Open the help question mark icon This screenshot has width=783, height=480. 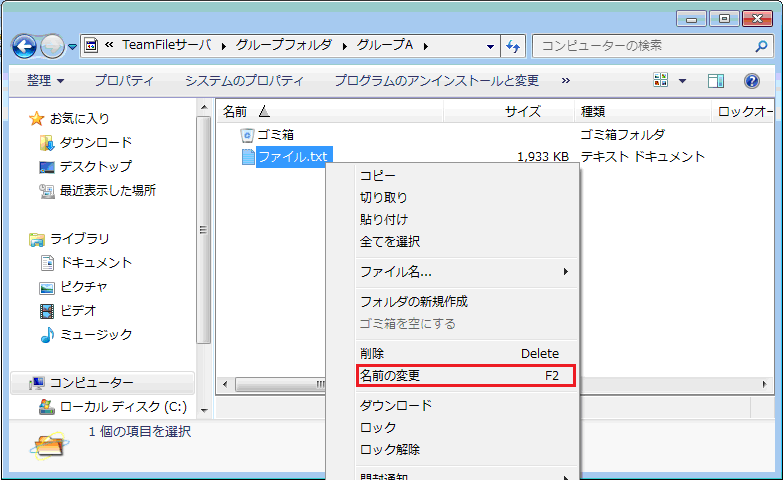coord(752,81)
